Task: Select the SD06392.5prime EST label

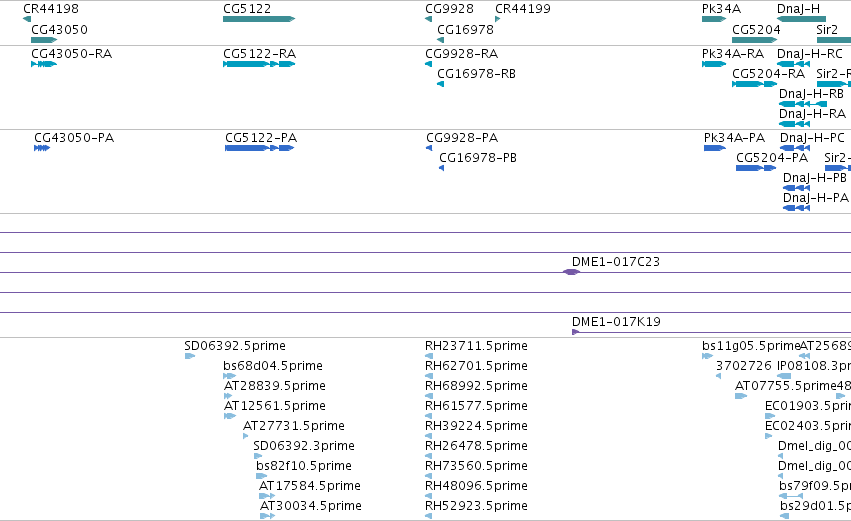Action: (234, 346)
